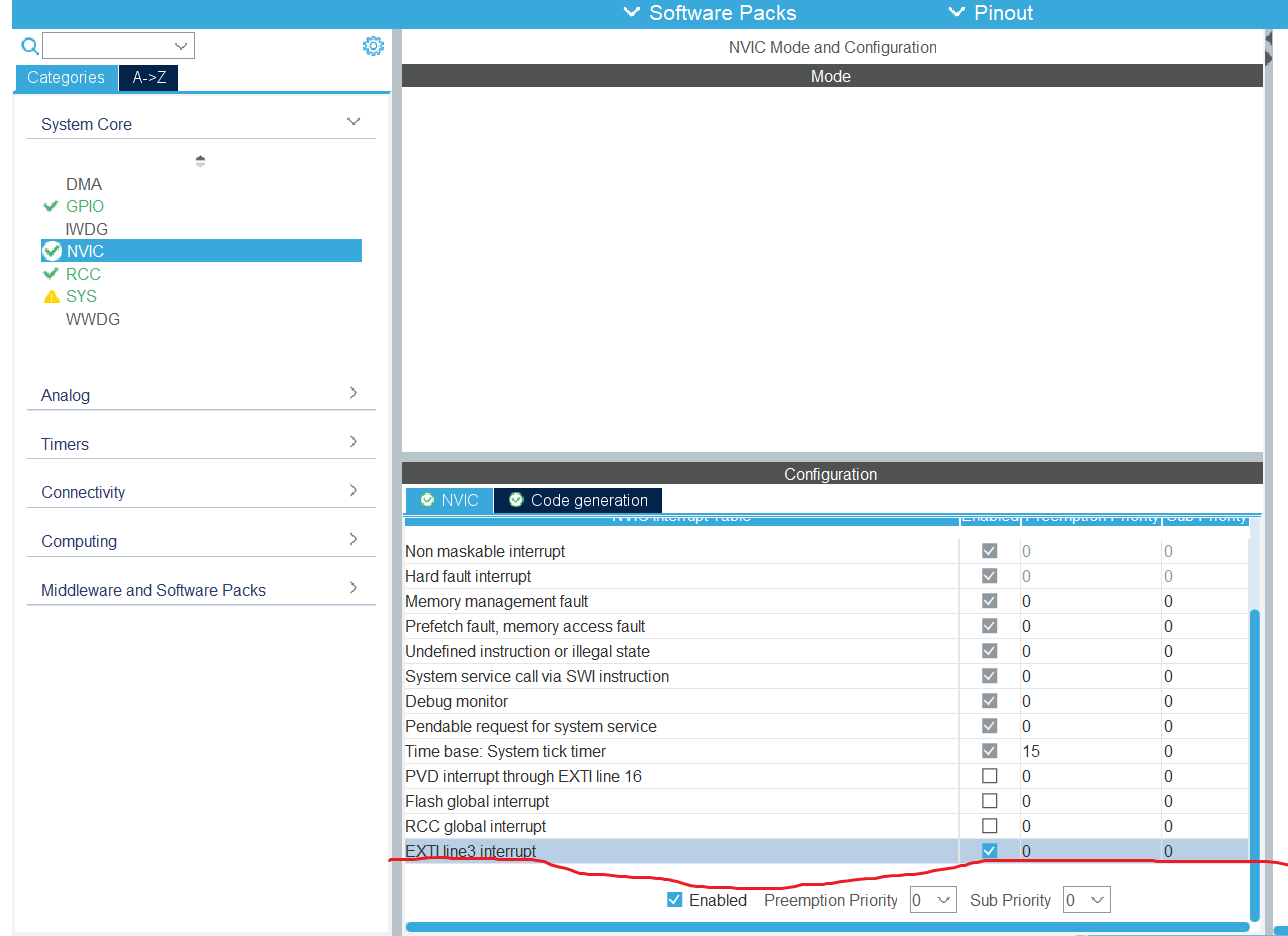The image size is (1288, 936).
Task: Toggle Debug monitor enabled checkbox
Action: pyautogui.click(x=990, y=701)
